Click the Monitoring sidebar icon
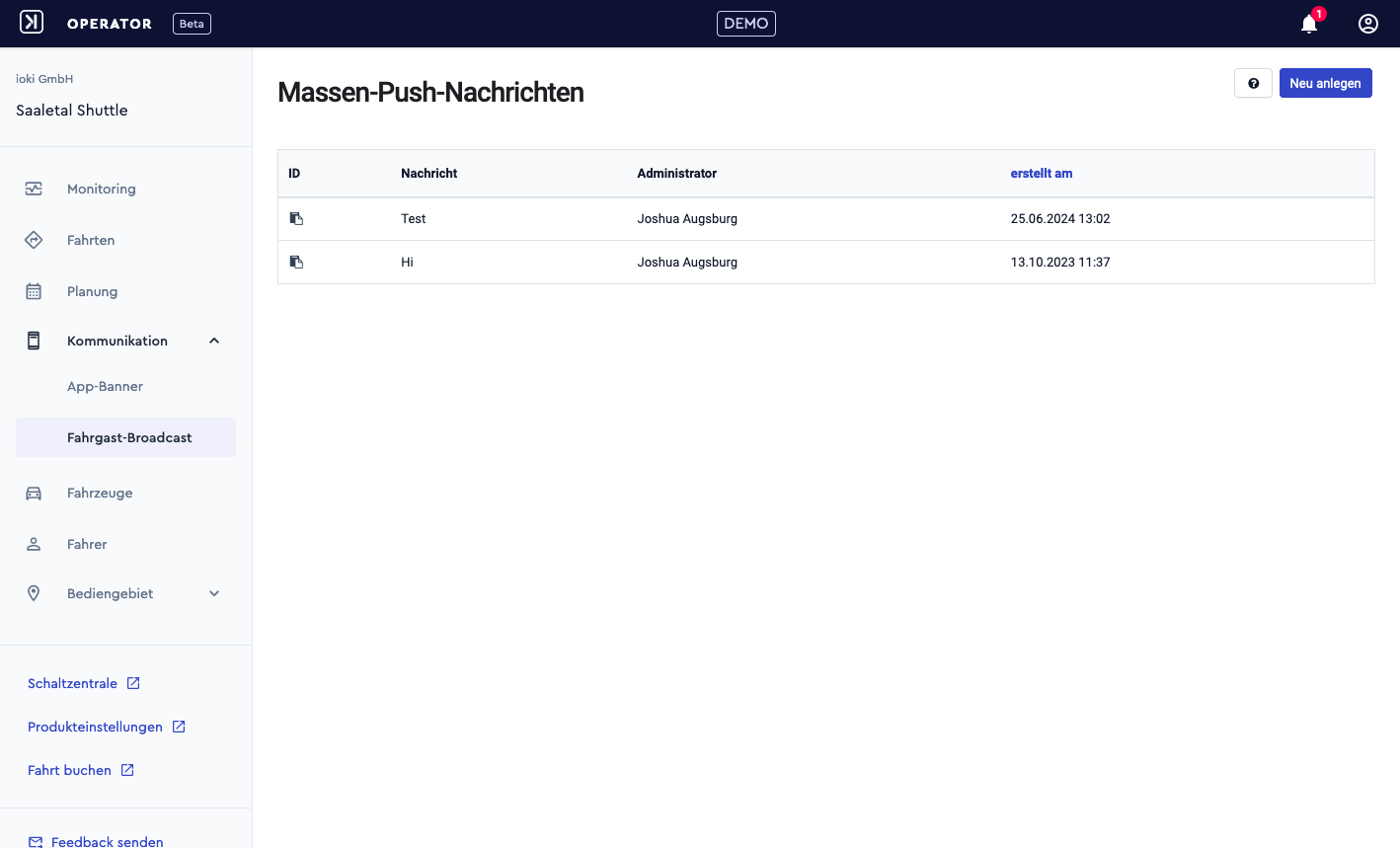This screenshot has width=1400, height=848. (x=34, y=189)
